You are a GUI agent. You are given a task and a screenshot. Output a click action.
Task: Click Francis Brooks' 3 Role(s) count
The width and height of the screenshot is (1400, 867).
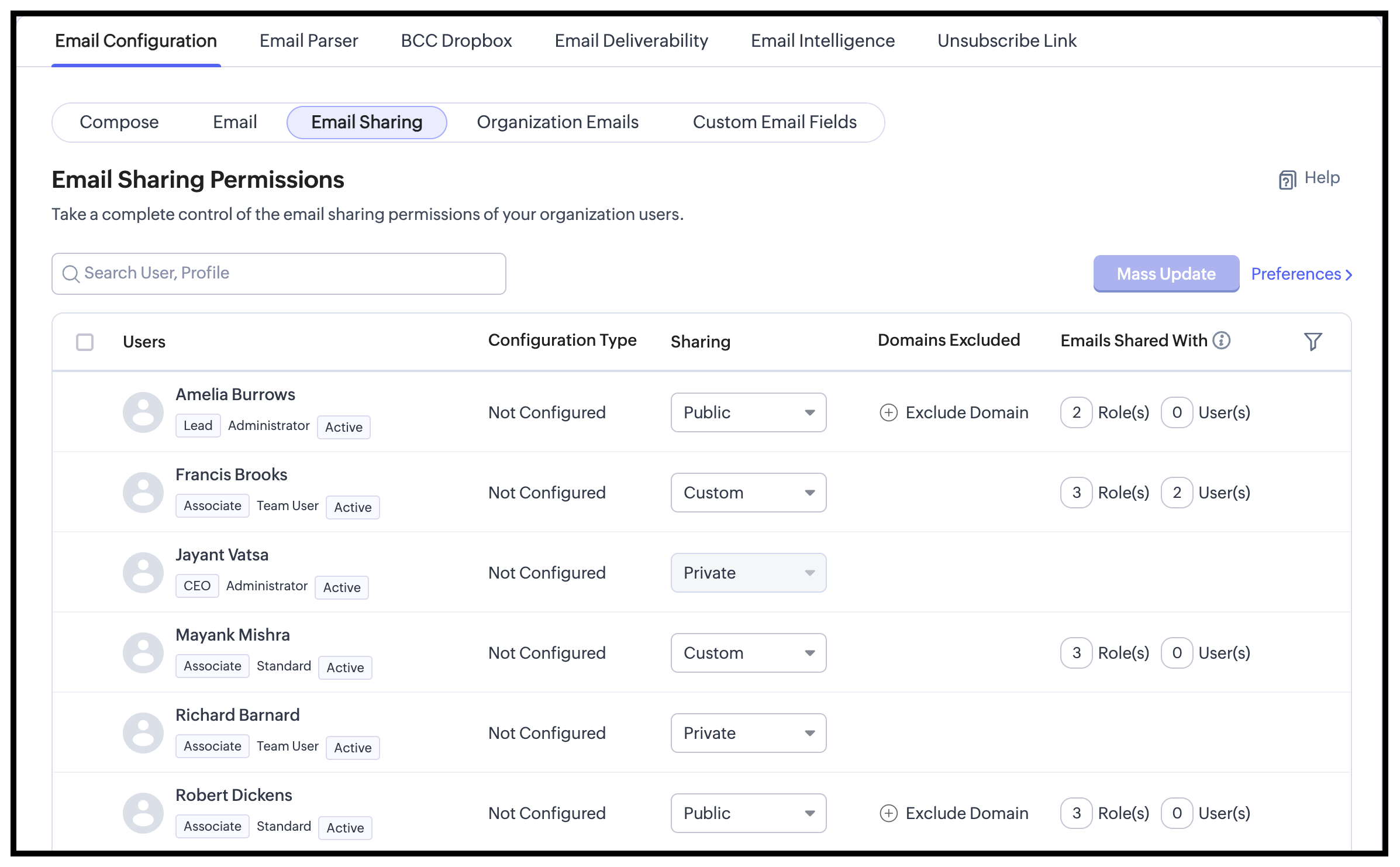(x=1076, y=493)
